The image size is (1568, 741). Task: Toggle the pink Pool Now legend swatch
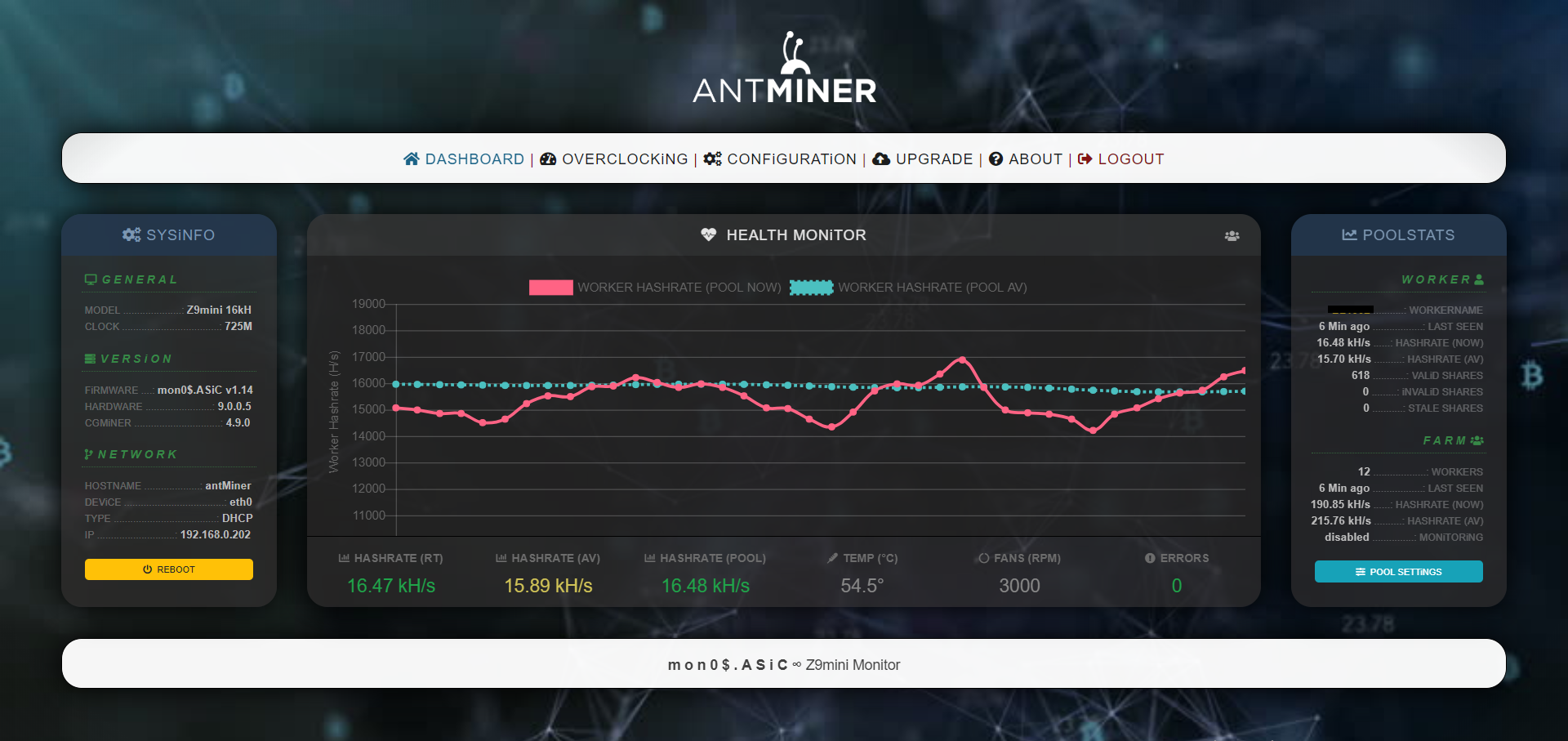click(x=550, y=288)
